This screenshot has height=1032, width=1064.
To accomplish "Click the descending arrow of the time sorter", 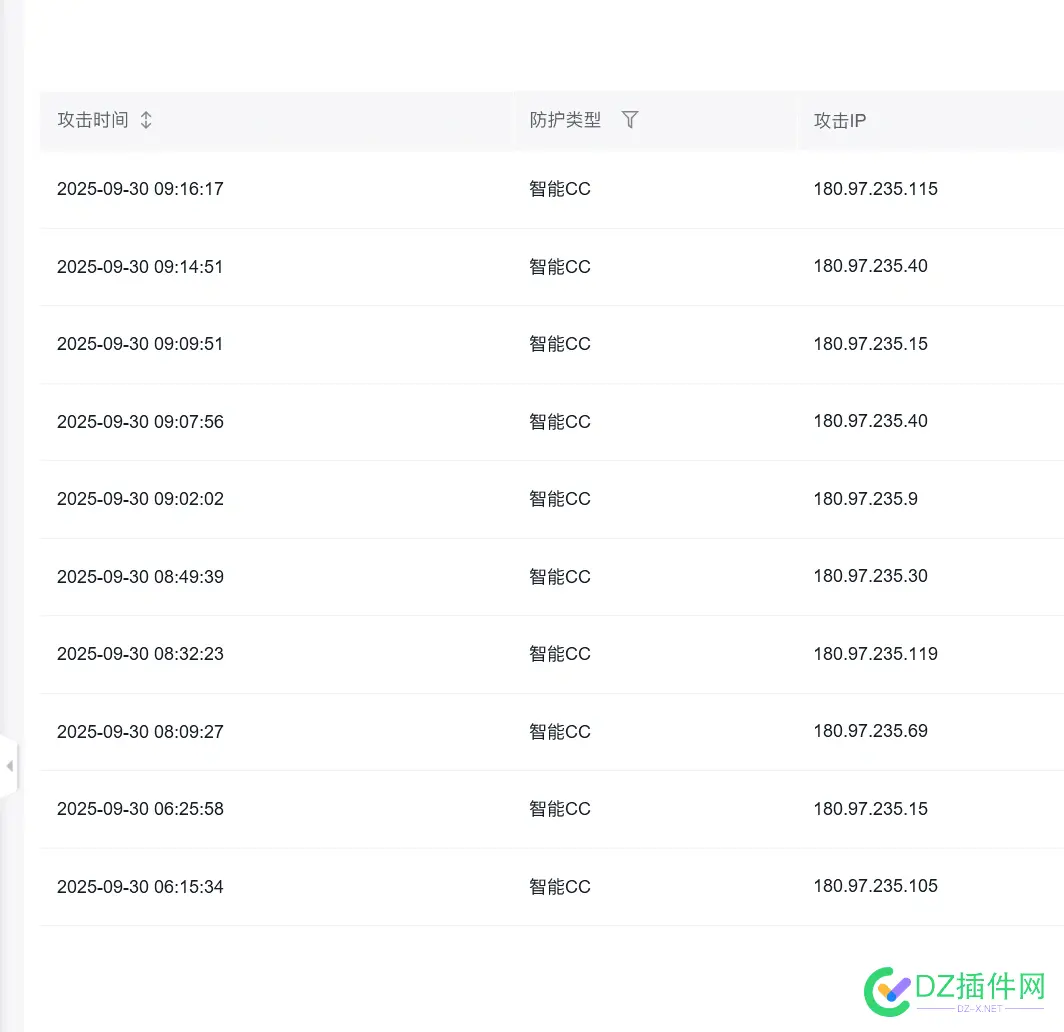I will coord(145,125).
